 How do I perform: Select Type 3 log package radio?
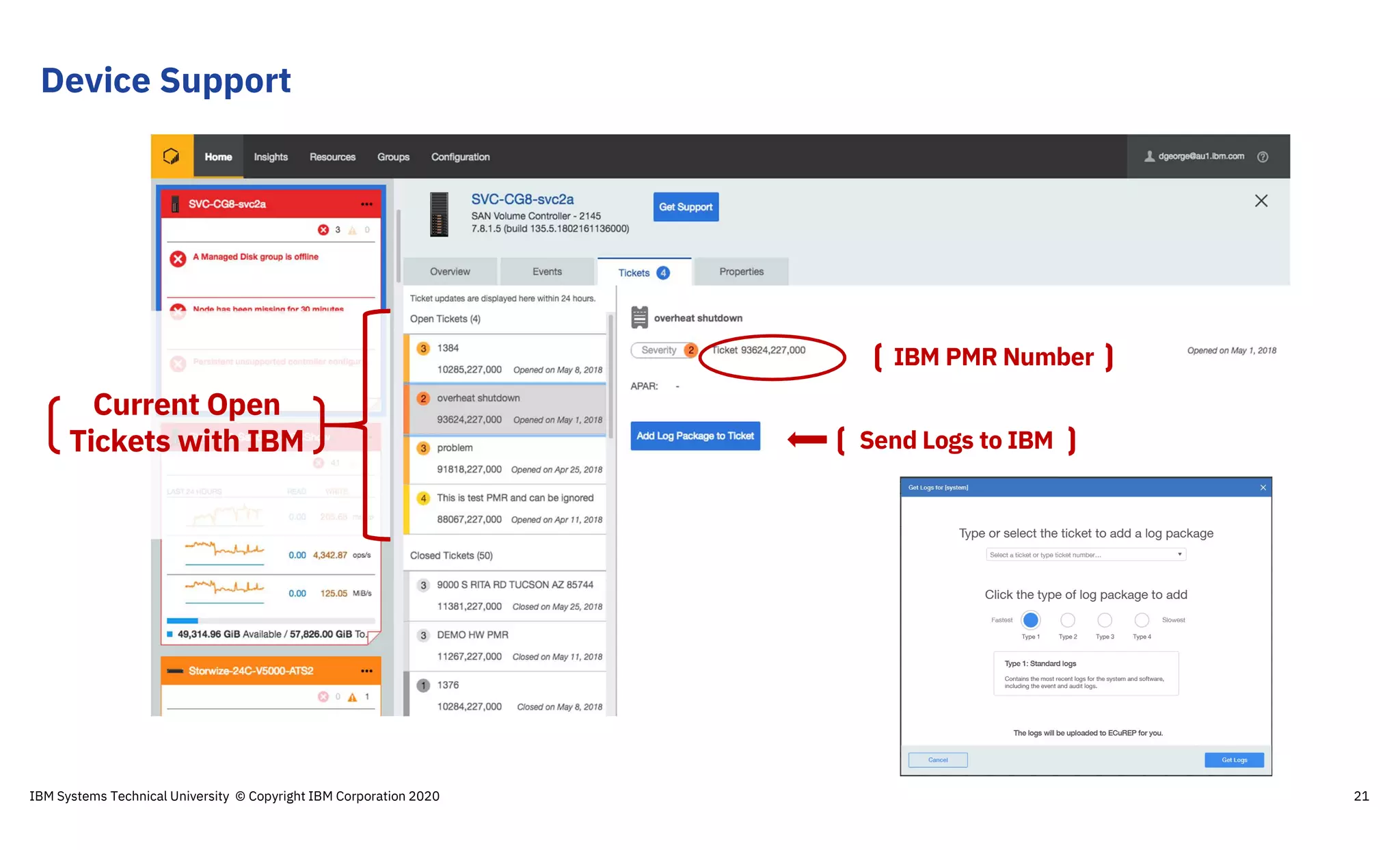[1105, 620]
